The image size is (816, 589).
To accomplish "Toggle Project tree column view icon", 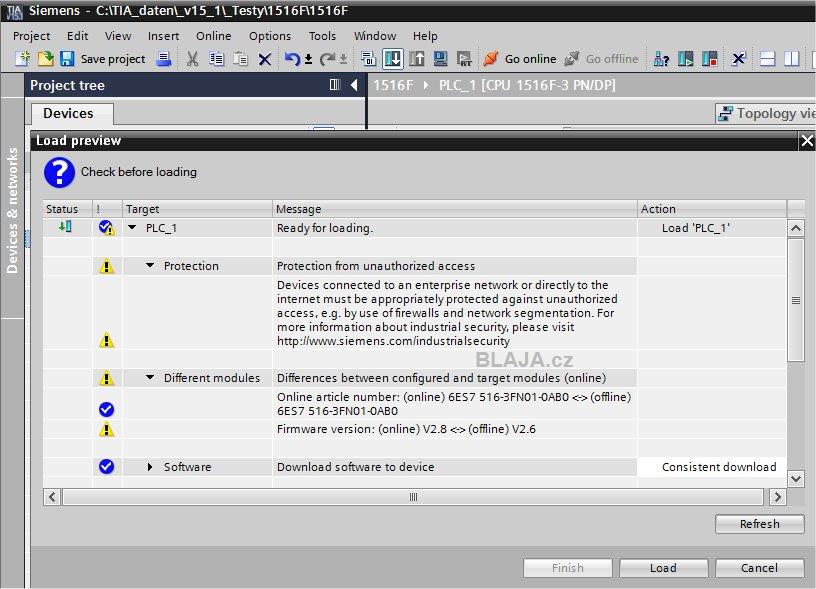I will [335, 85].
